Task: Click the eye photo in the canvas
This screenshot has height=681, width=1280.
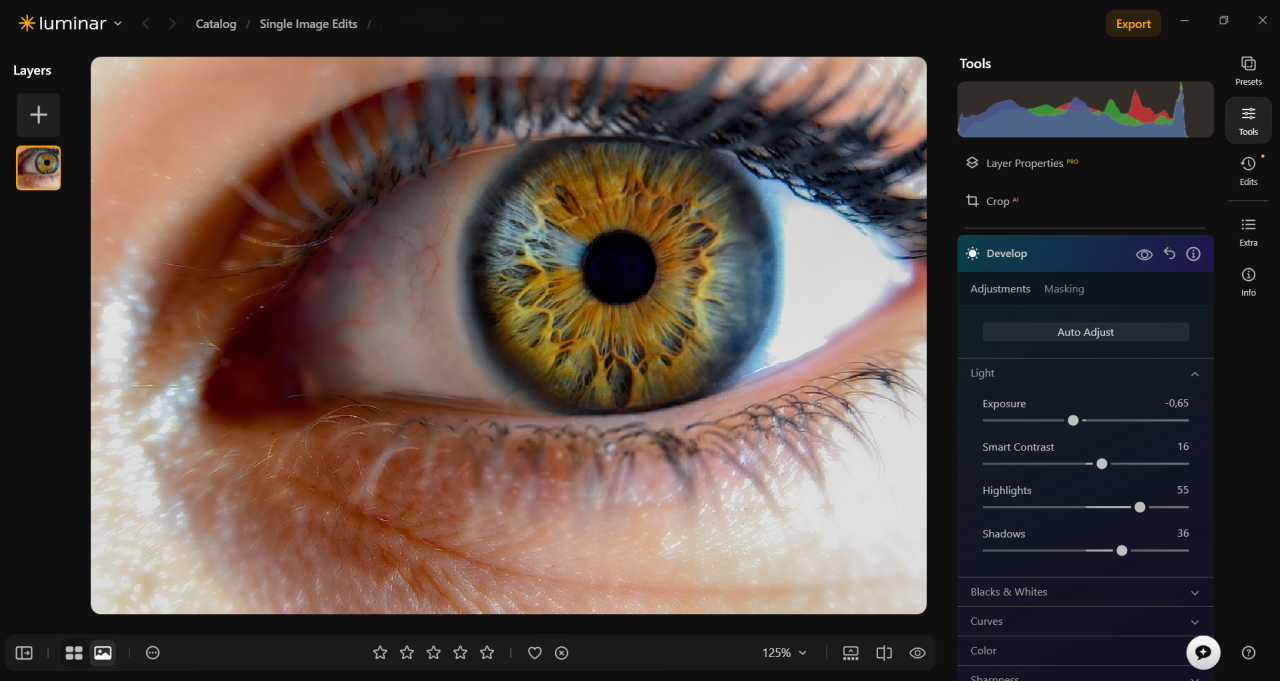Action: click(x=509, y=335)
